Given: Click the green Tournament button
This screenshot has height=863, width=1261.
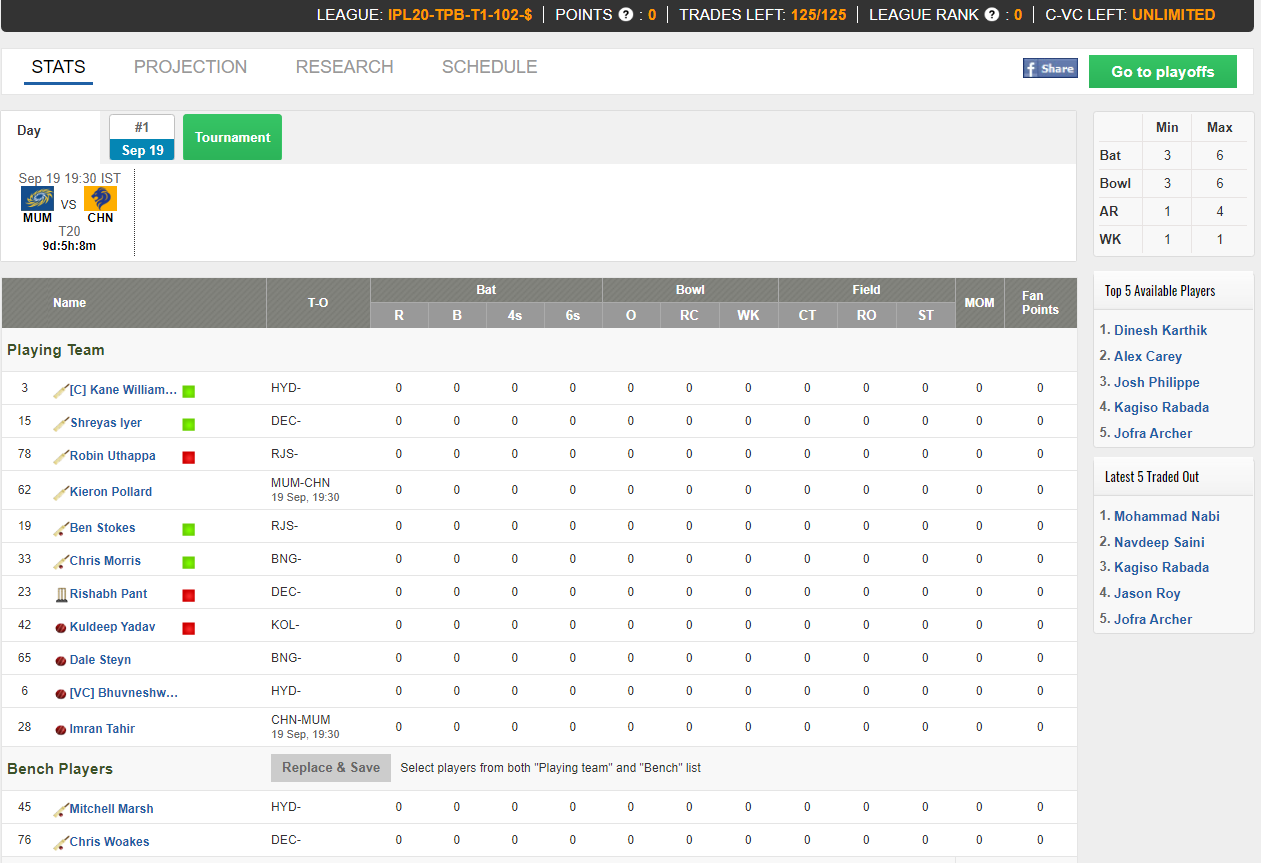Looking at the screenshot, I should (x=233, y=137).
